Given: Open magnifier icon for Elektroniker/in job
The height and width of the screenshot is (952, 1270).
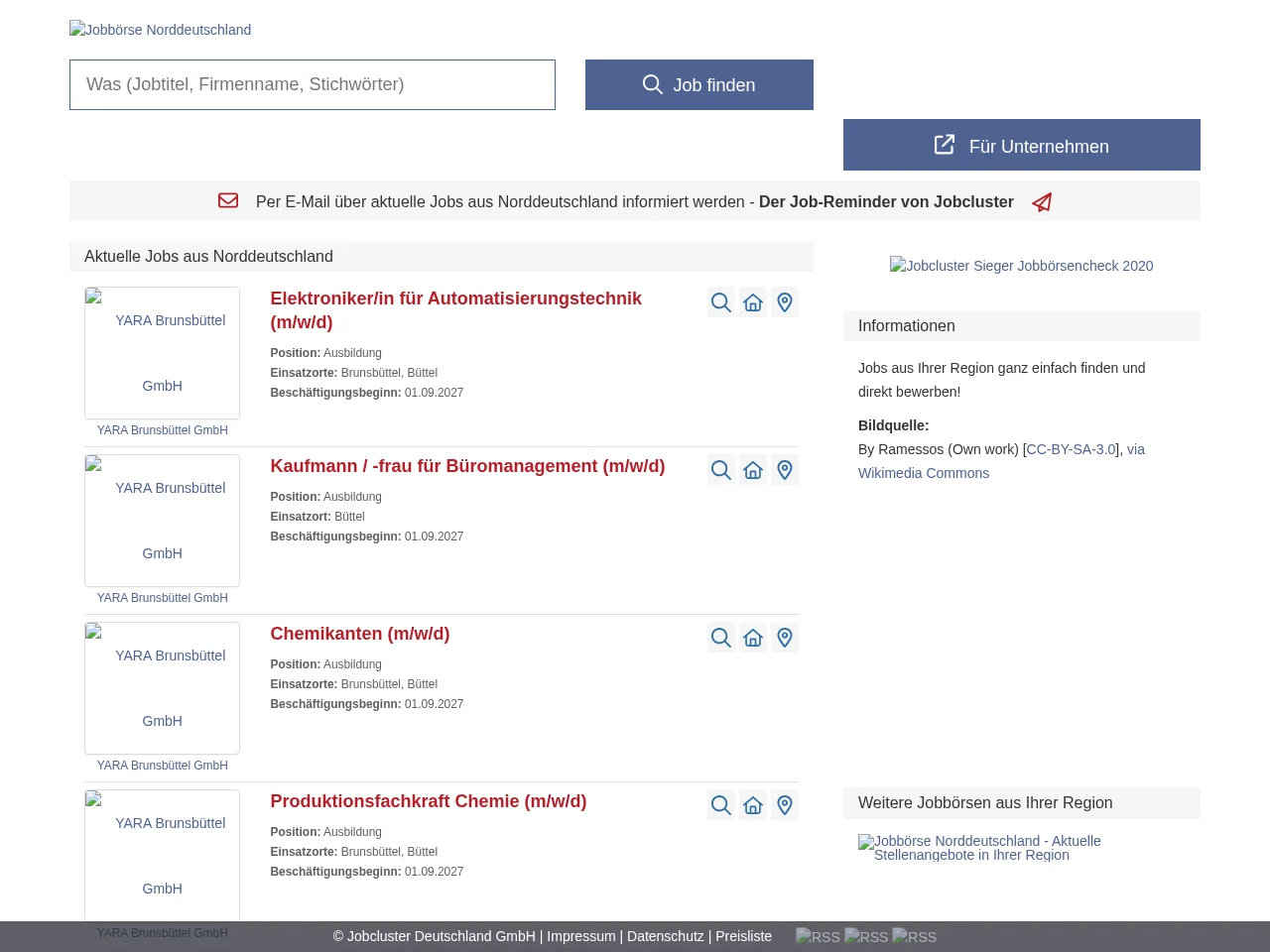Looking at the screenshot, I should (721, 302).
